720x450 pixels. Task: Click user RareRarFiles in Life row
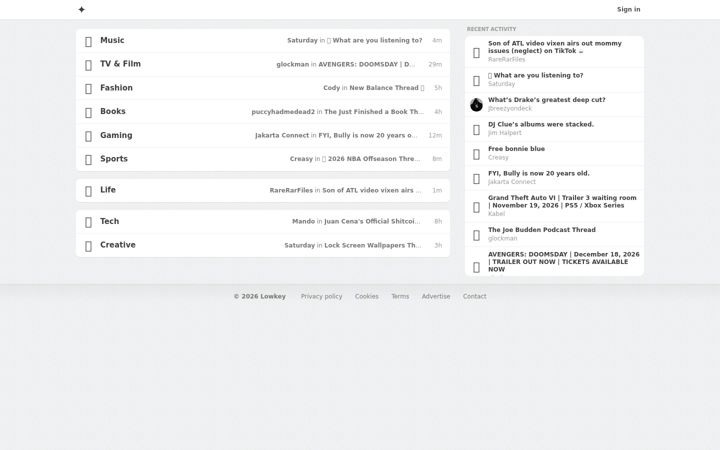point(291,190)
